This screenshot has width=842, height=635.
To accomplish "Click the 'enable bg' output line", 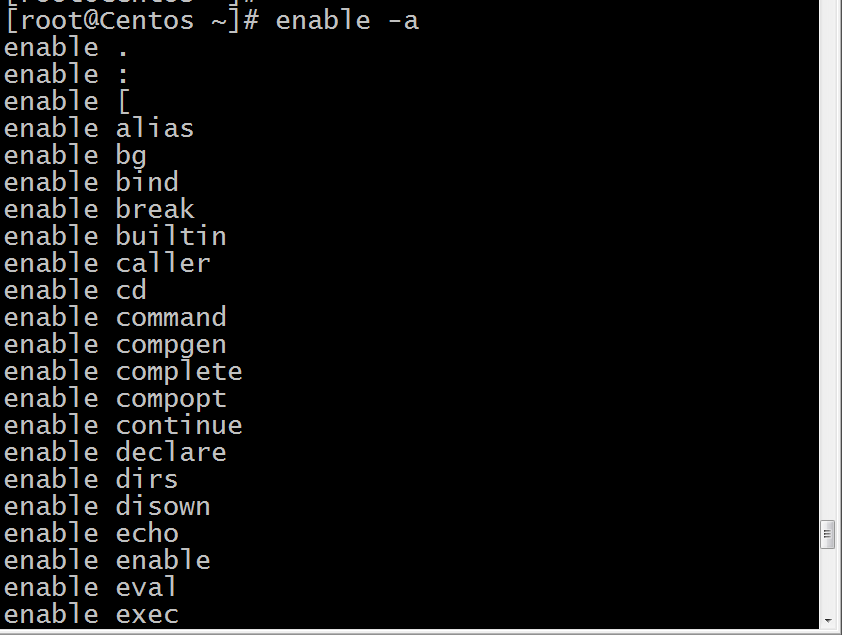I will pos(75,156).
